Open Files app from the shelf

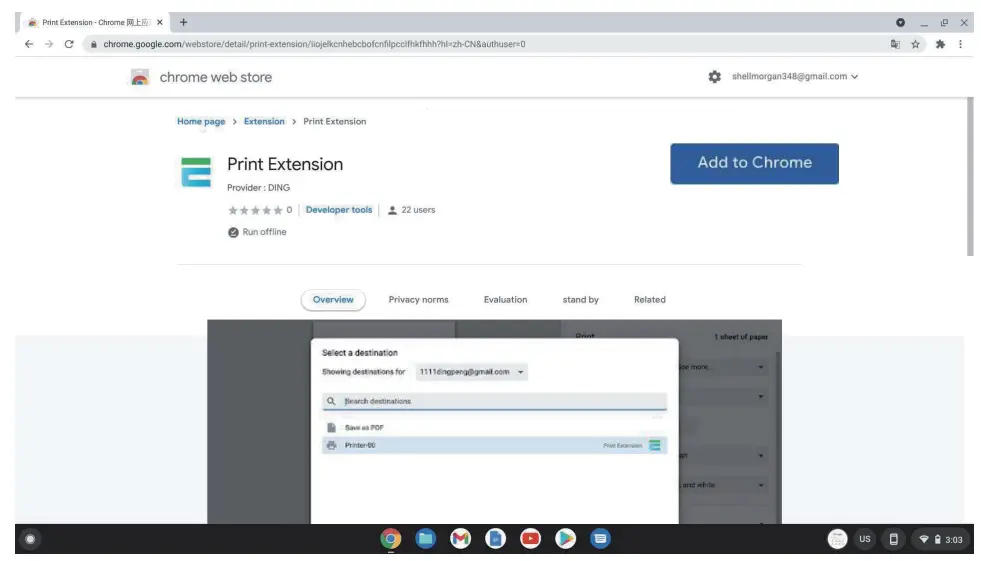pos(425,538)
